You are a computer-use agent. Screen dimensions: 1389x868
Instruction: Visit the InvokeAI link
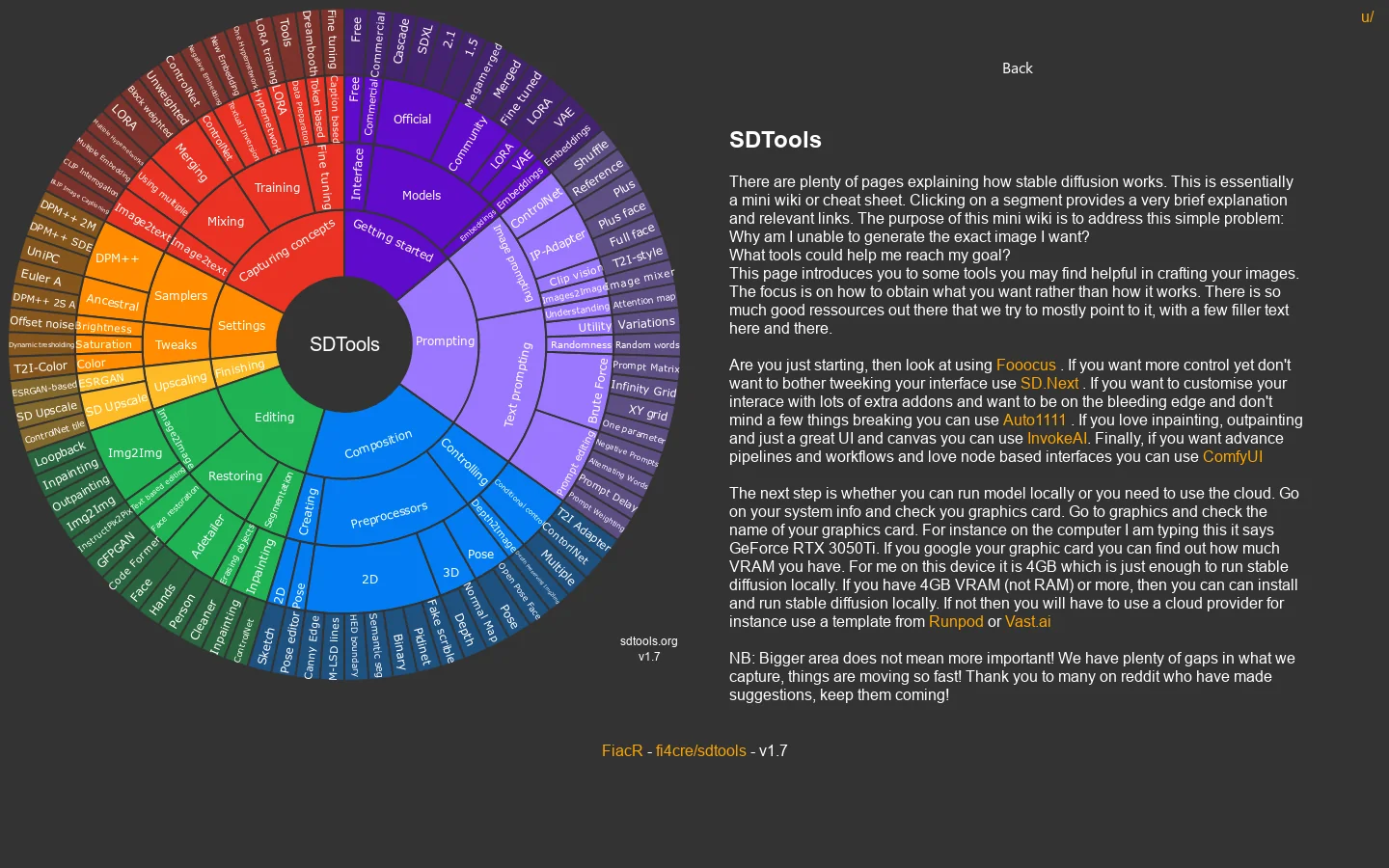point(1056,439)
